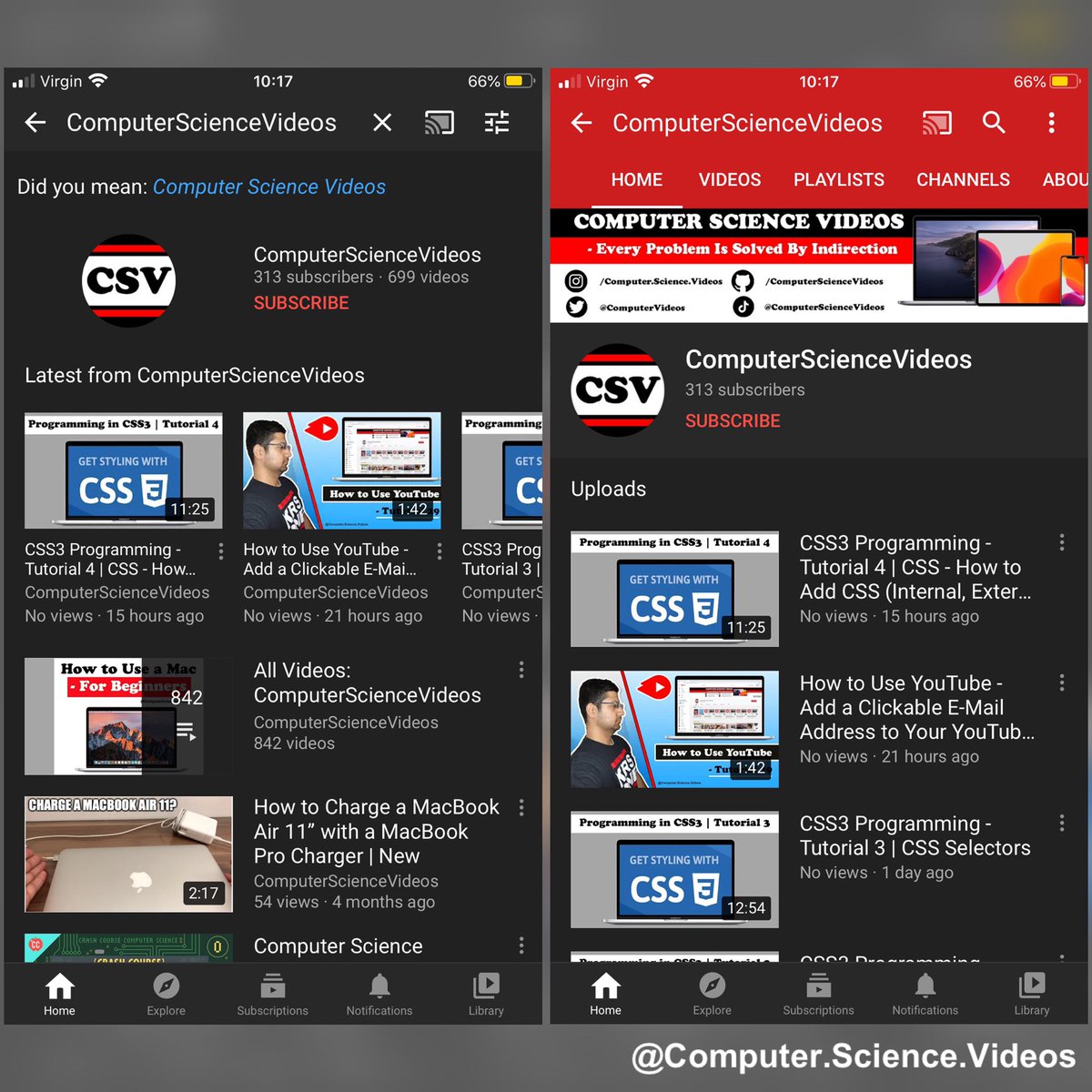Tap Subscriptions in the left bottom navigation
Image resolution: width=1092 pixels, height=1092 pixels.
(x=273, y=995)
